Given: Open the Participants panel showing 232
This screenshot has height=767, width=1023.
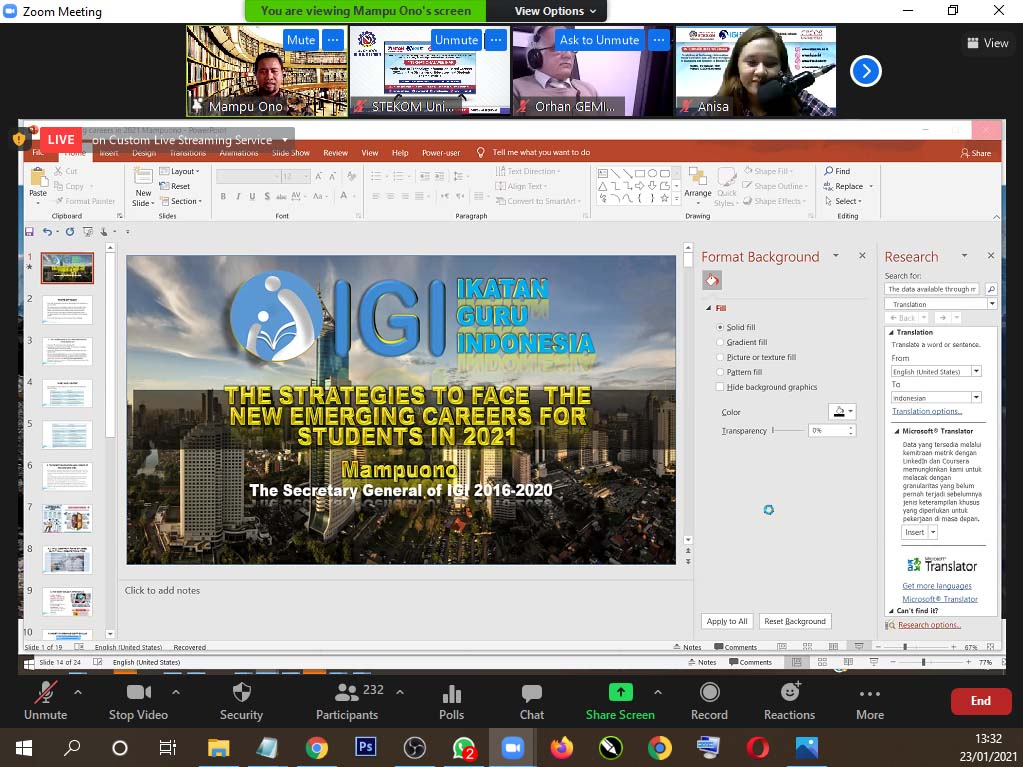Looking at the screenshot, I should pos(348,700).
